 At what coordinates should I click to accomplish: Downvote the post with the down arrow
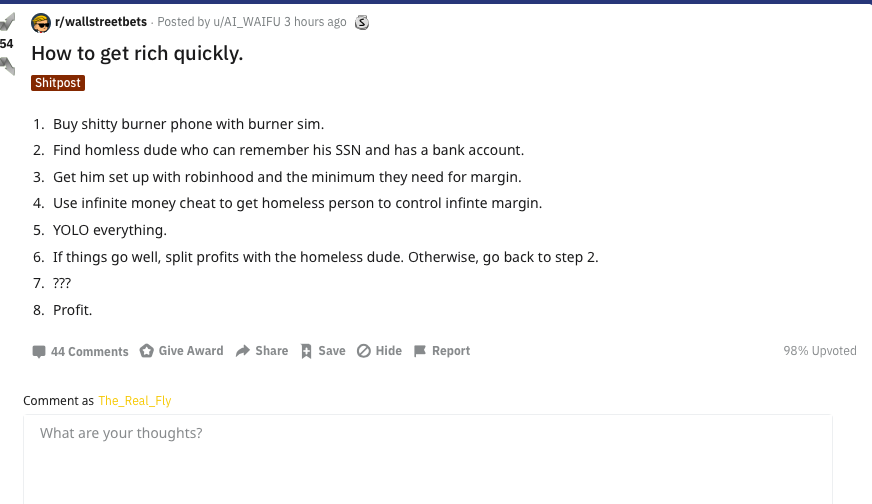pos(7,65)
